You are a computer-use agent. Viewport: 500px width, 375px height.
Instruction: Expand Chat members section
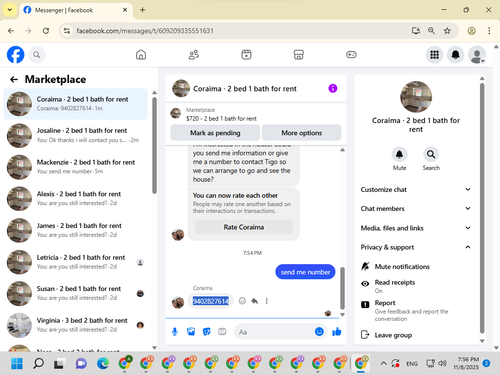point(416,209)
